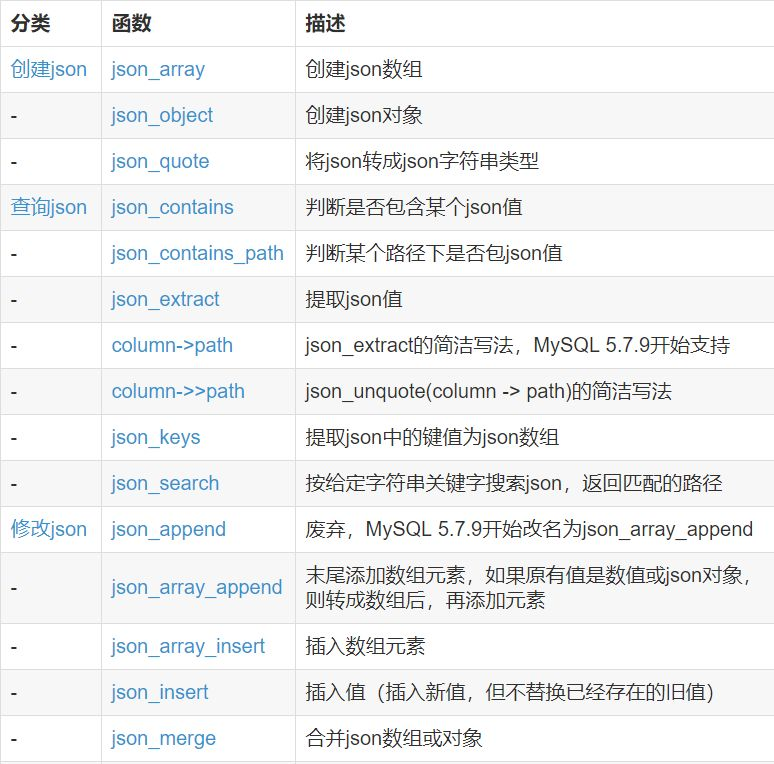Follow the json_insert function link

[x=160, y=692]
